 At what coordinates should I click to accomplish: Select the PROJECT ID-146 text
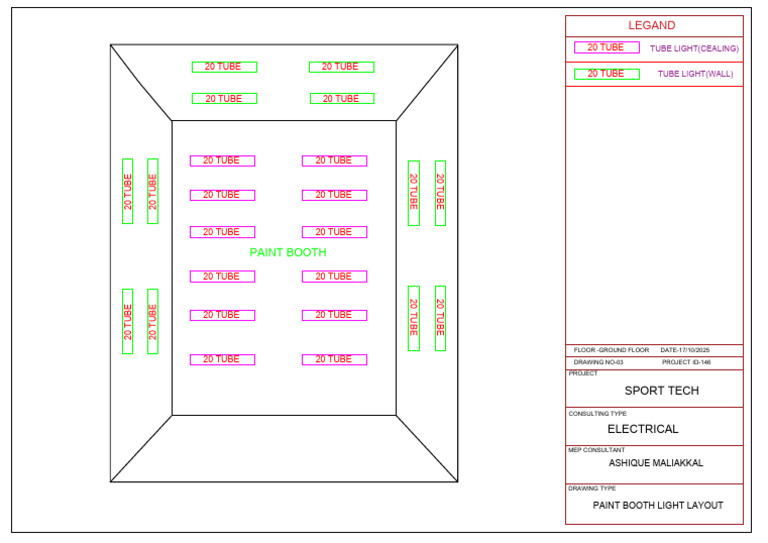tap(686, 362)
